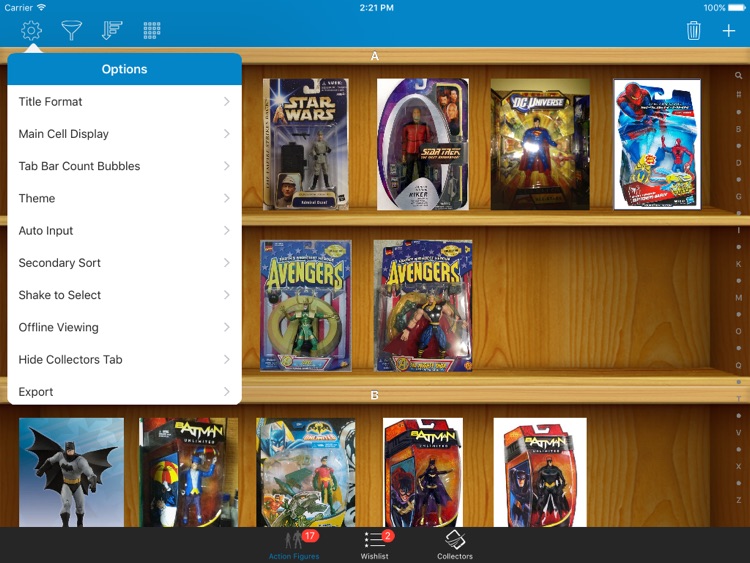Open the DC Universe Superman figure
The height and width of the screenshot is (563, 750).
(540, 144)
